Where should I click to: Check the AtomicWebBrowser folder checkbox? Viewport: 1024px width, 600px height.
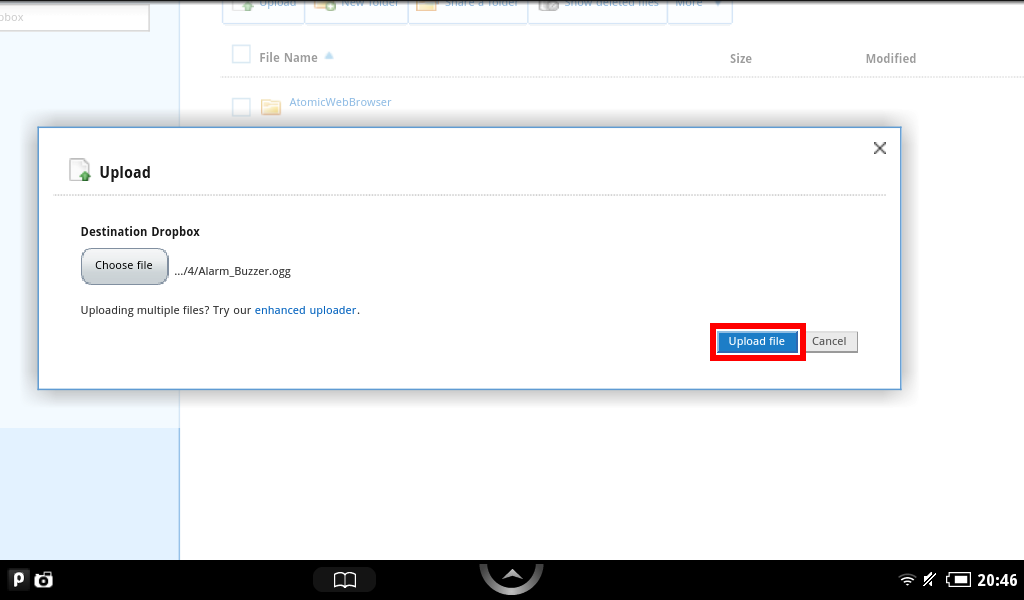click(x=241, y=107)
